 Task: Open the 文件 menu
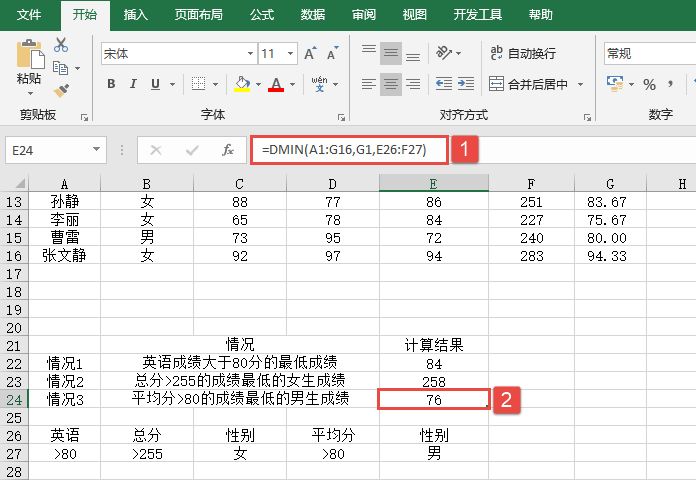[x=30, y=15]
